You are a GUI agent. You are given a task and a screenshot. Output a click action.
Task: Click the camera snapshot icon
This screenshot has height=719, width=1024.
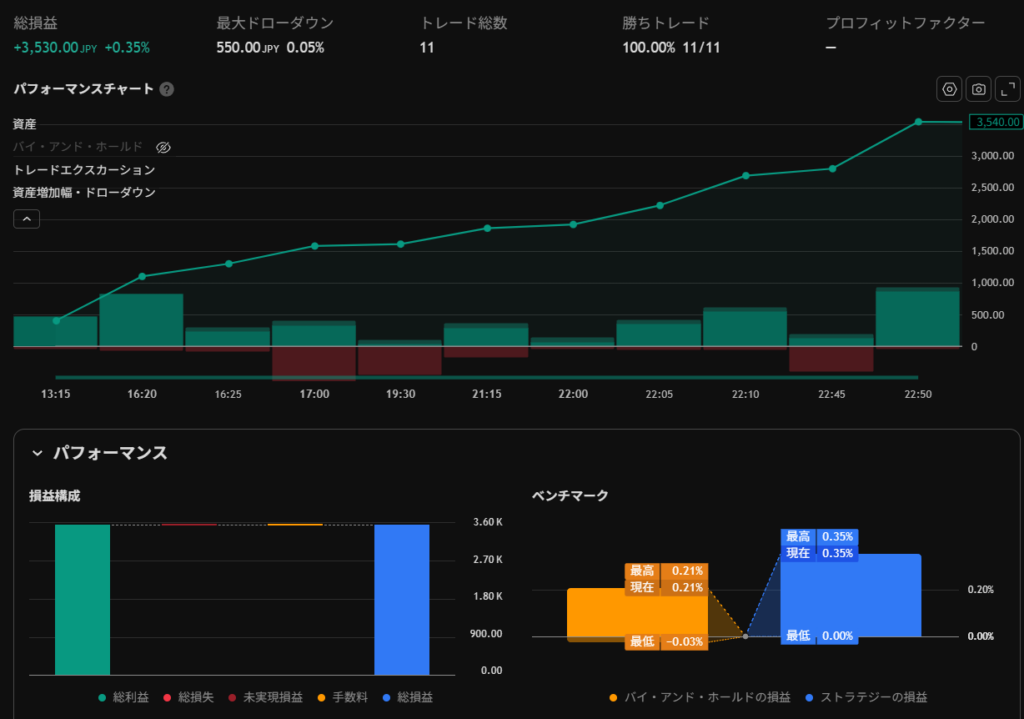[x=979, y=89]
